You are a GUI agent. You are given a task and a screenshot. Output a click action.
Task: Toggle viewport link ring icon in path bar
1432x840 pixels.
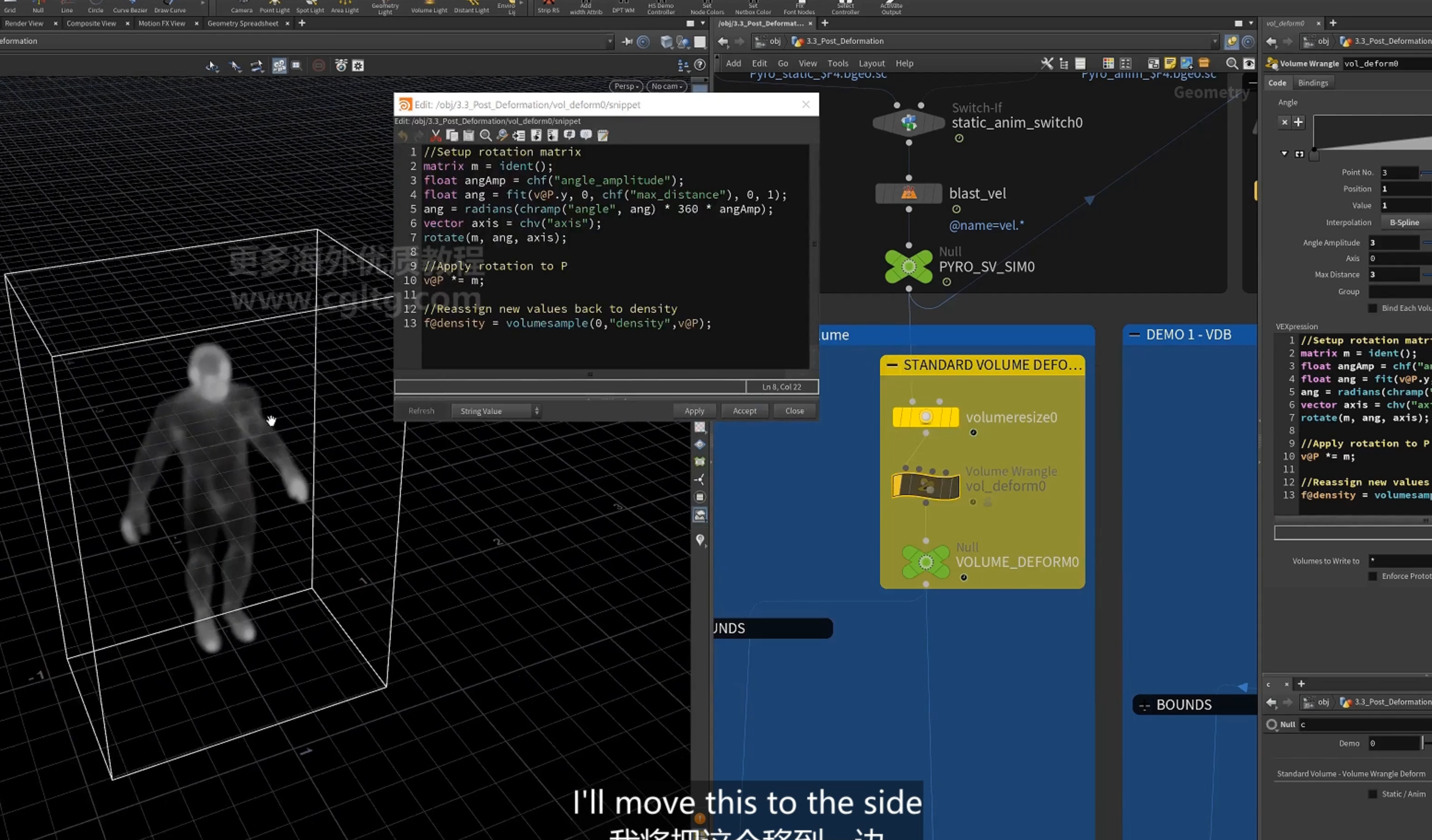point(643,41)
